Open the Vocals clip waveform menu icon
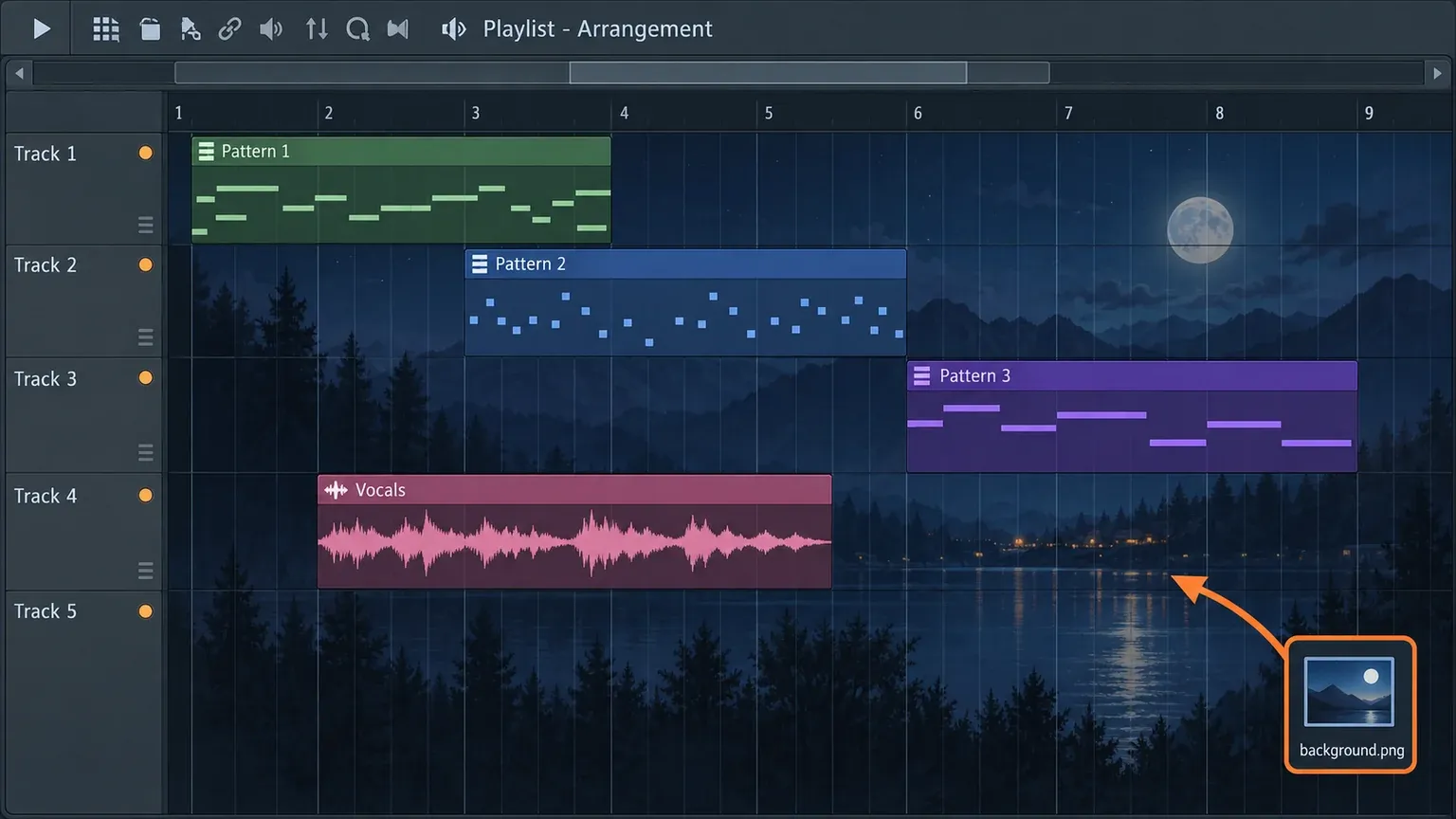Viewport: 1456px width, 819px height. (x=336, y=490)
